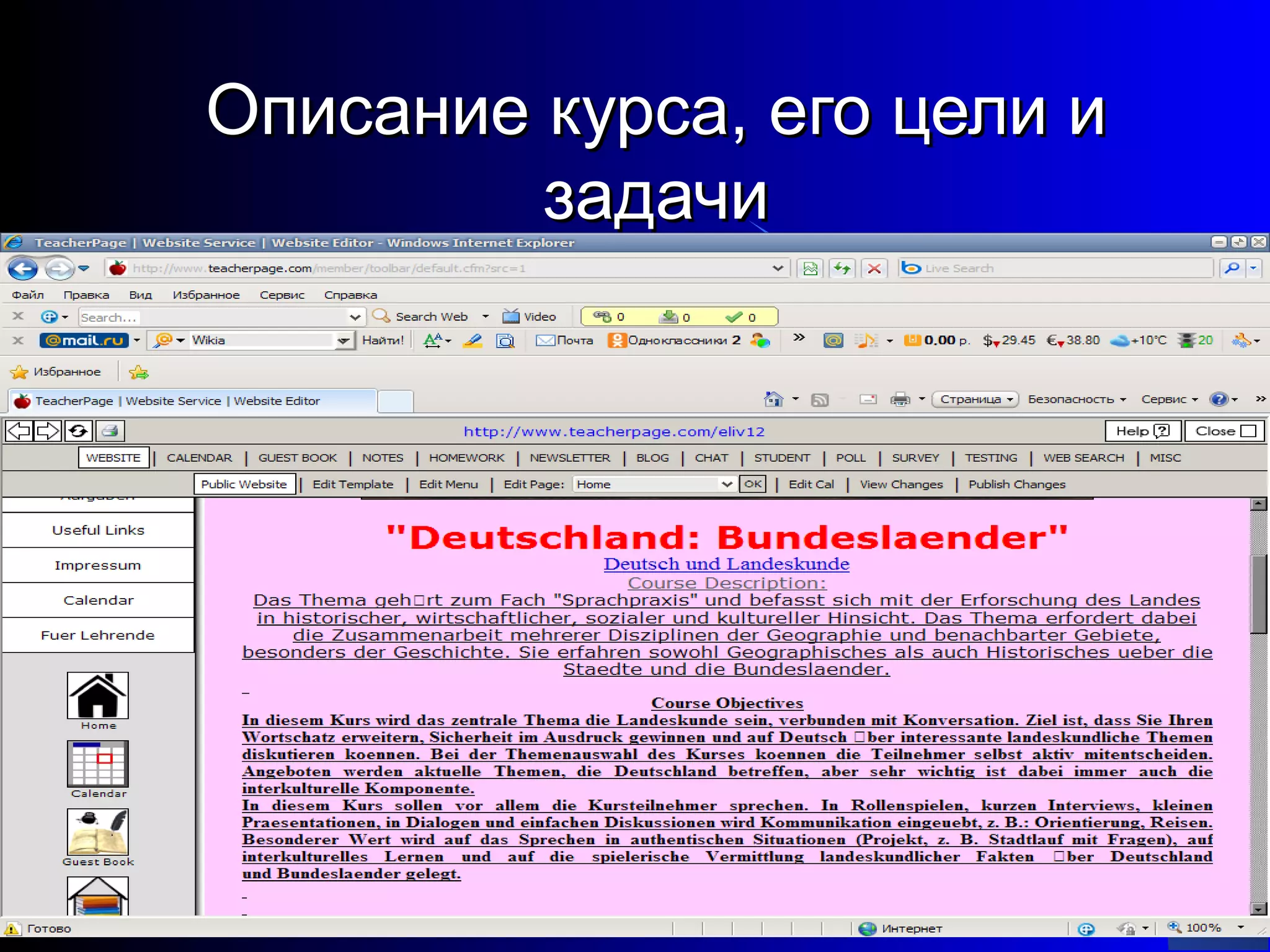Image resolution: width=1270 pixels, height=952 pixels.
Task: Click the browser Back arrow button
Action: (23, 268)
